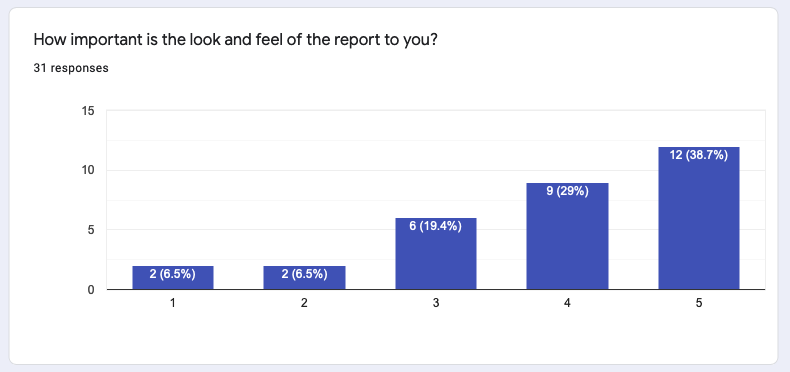Click x-axis label 4
790x372 pixels.
567,303
